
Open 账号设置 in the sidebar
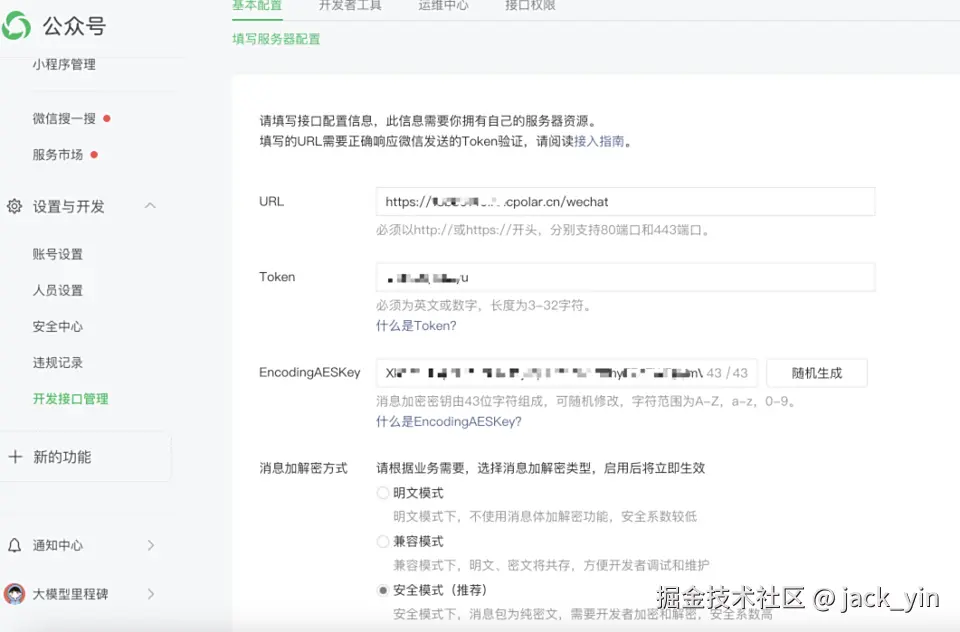(x=58, y=254)
